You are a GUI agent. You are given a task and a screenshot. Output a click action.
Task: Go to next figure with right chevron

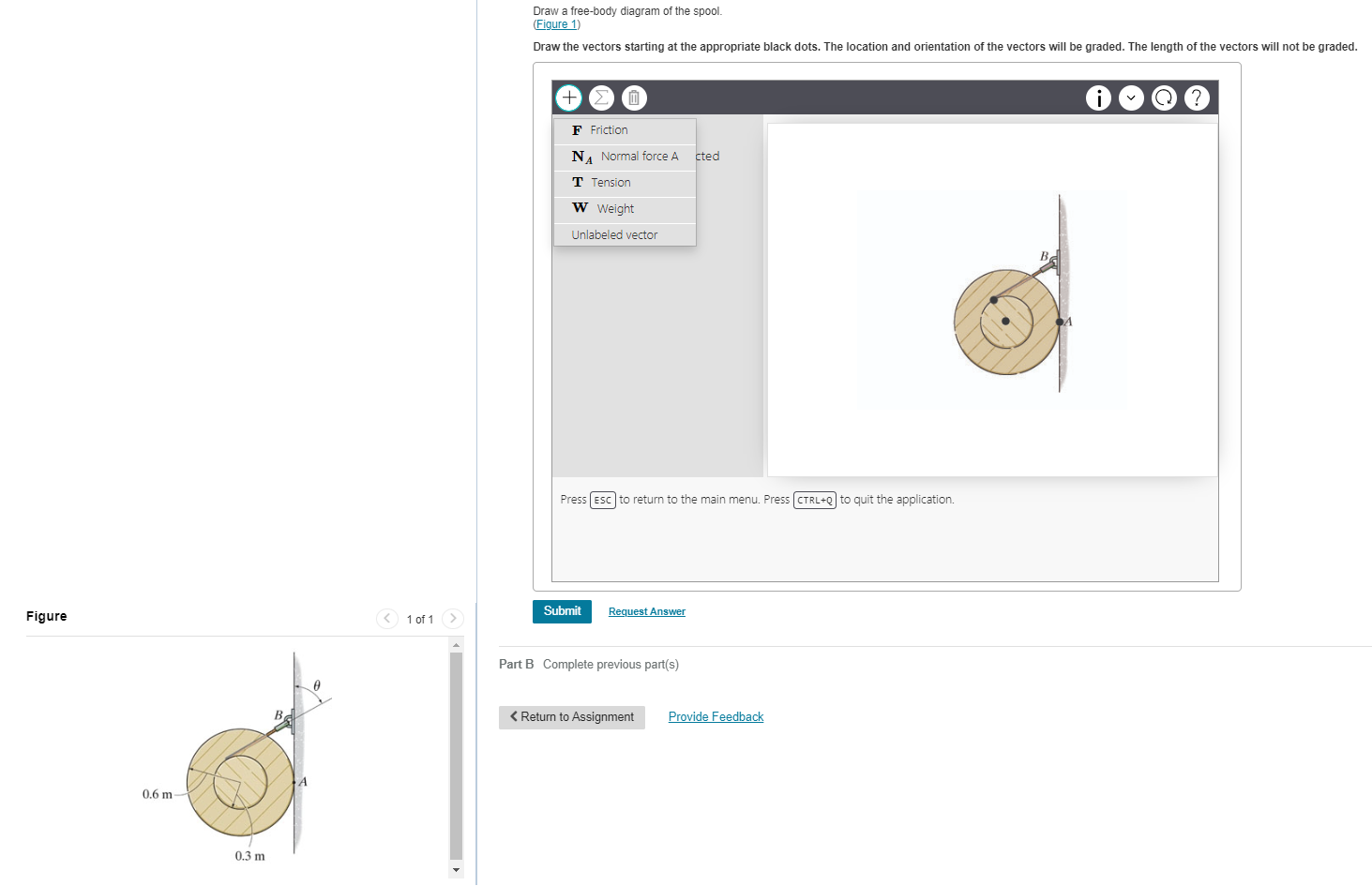453,619
